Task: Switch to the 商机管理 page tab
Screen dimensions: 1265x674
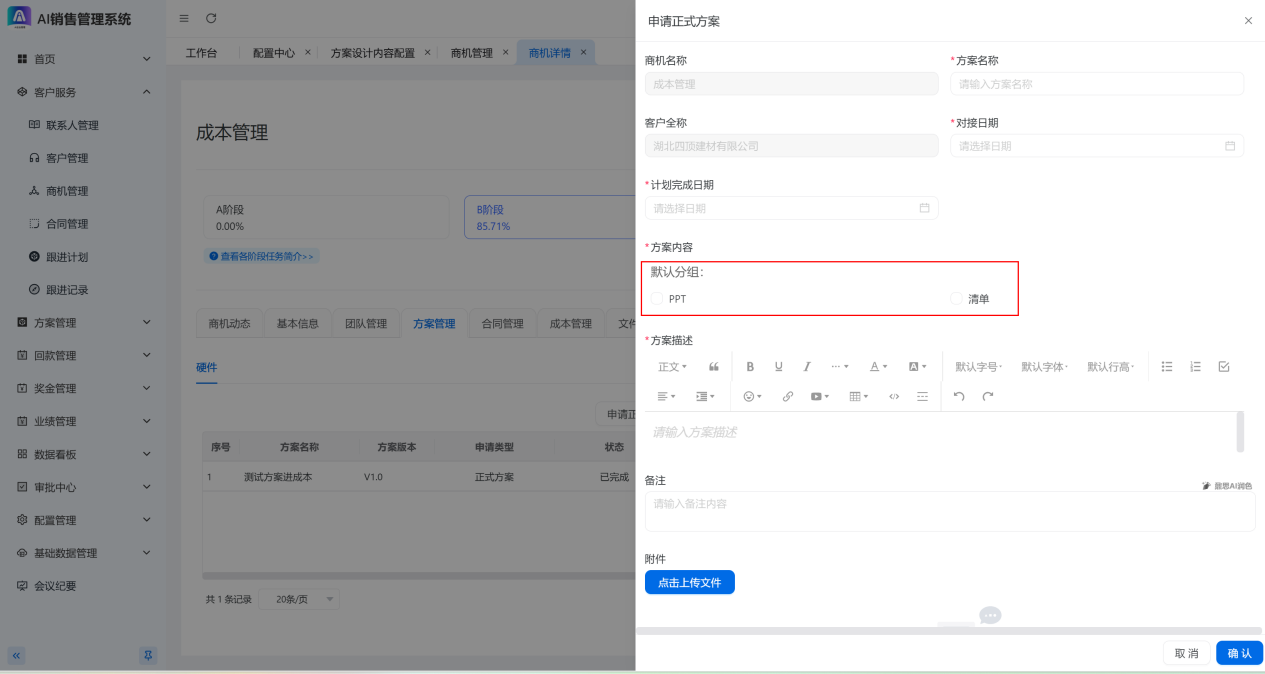Action: point(472,53)
